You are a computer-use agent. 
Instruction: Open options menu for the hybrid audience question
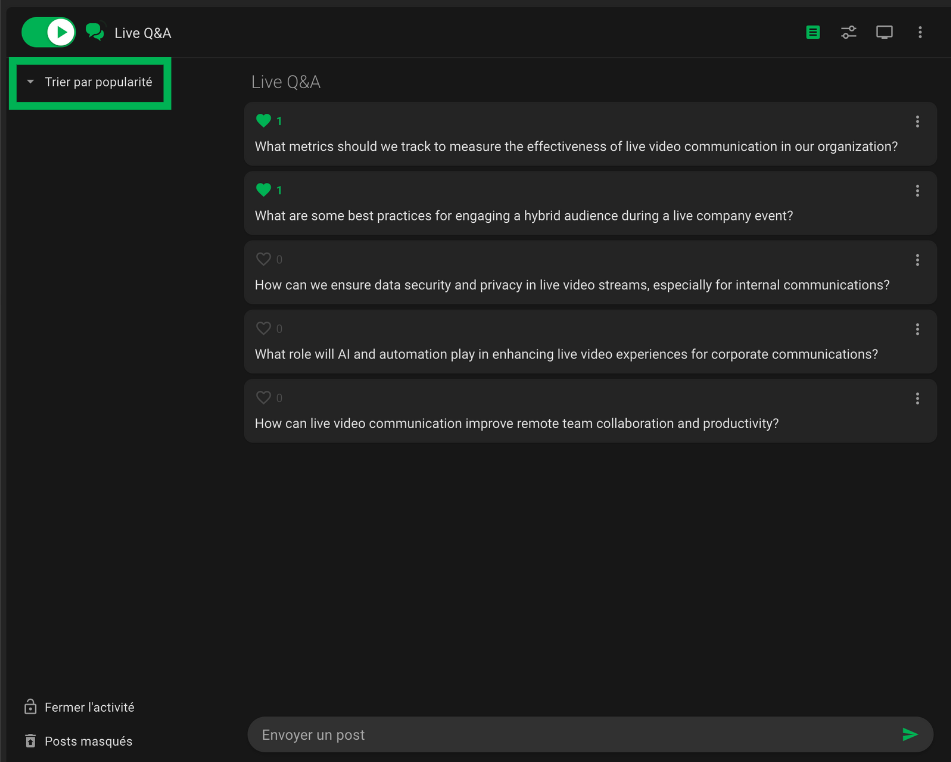tap(917, 191)
